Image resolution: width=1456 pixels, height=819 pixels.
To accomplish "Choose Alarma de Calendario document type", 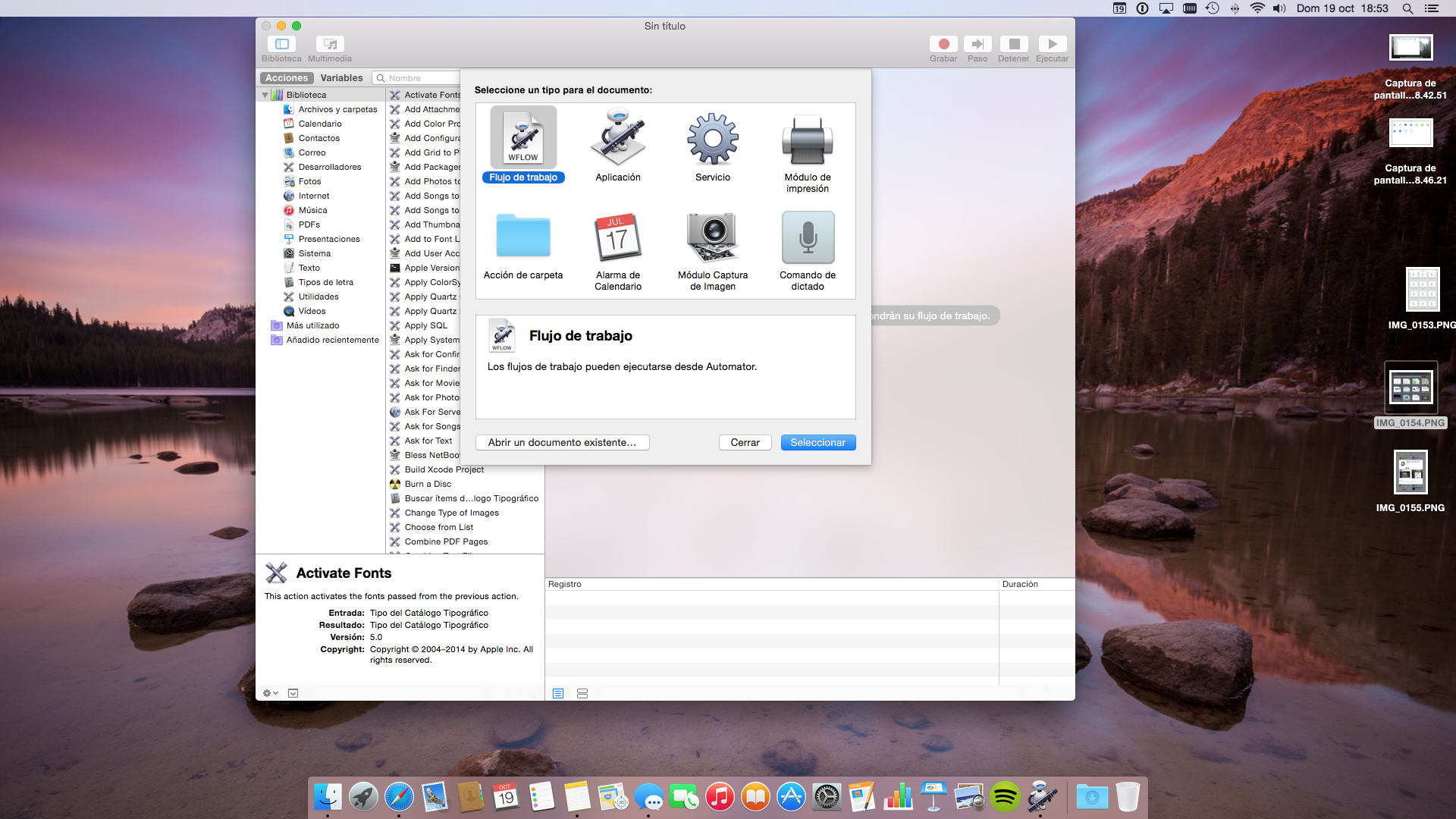I will pyautogui.click(x=617, y=237).
